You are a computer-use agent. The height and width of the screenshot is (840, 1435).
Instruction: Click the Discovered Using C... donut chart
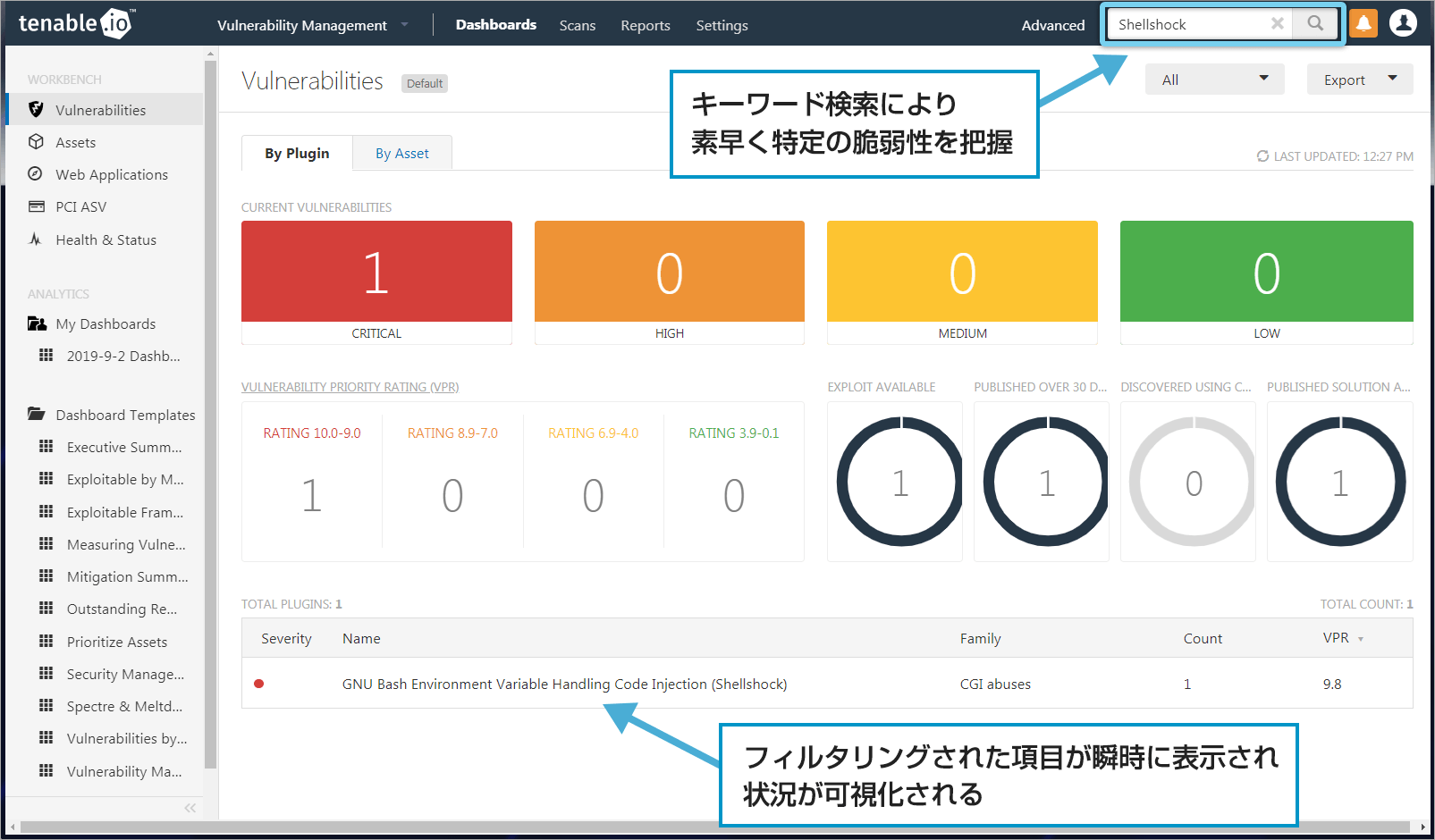click(1194, 482)
